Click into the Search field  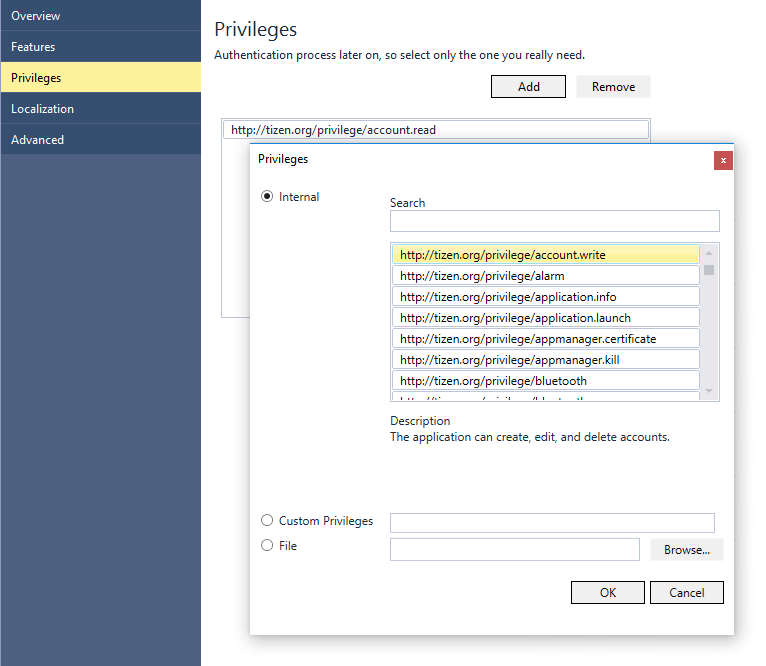(x=554, y=221)
